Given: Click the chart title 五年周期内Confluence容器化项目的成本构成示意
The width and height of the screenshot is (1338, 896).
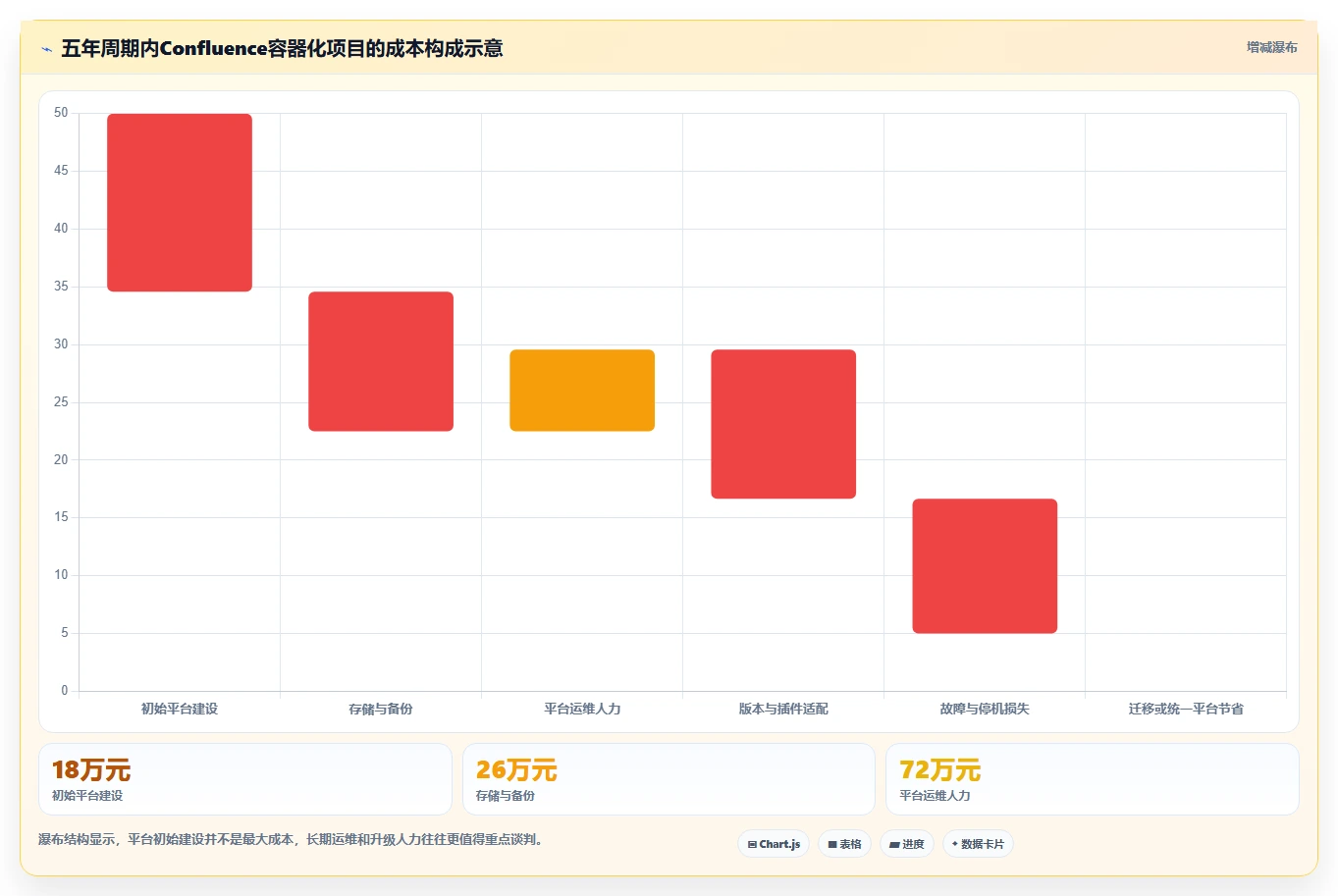Looking at the screenshot, I should pos(282,48).
